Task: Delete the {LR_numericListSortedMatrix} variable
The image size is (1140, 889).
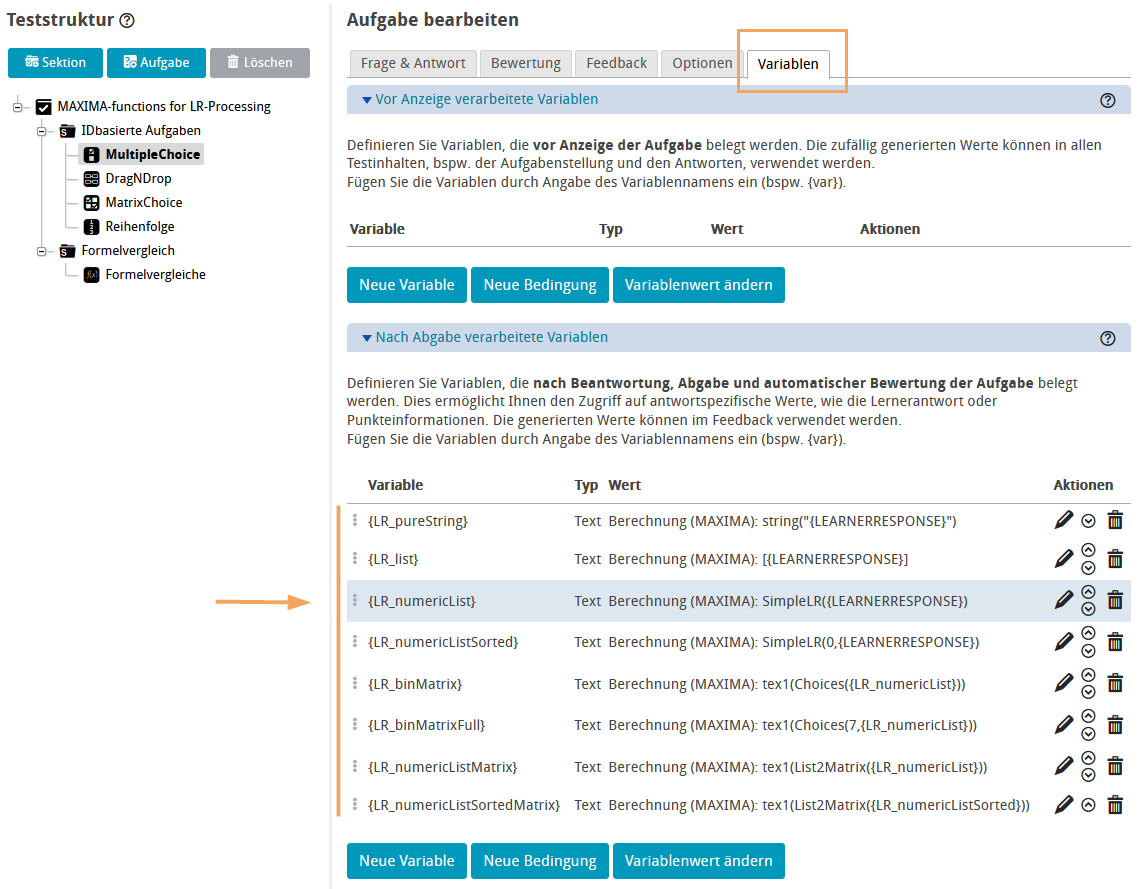Action: click(1115, 805)
